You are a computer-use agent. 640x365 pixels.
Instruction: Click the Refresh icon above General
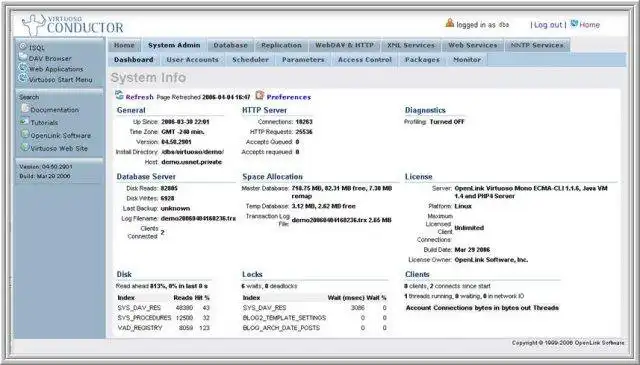click(x=119, y=96)
